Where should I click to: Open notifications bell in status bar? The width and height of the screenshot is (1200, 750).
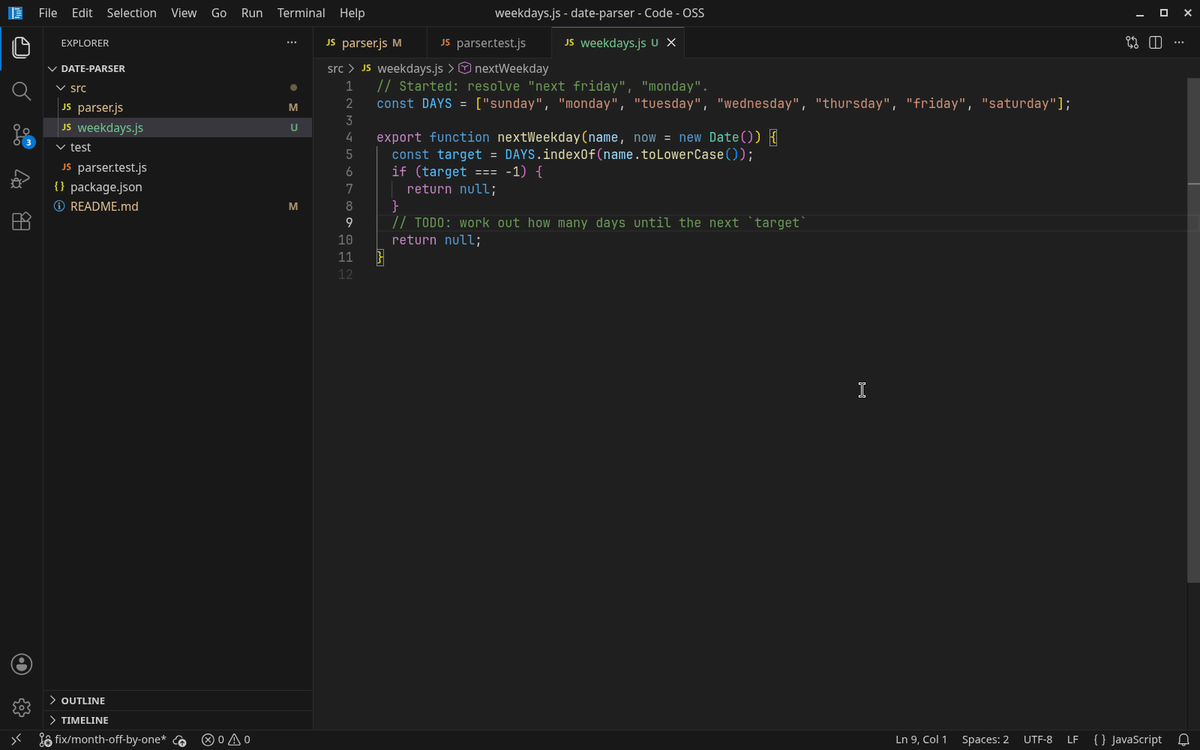(1184, 740)
